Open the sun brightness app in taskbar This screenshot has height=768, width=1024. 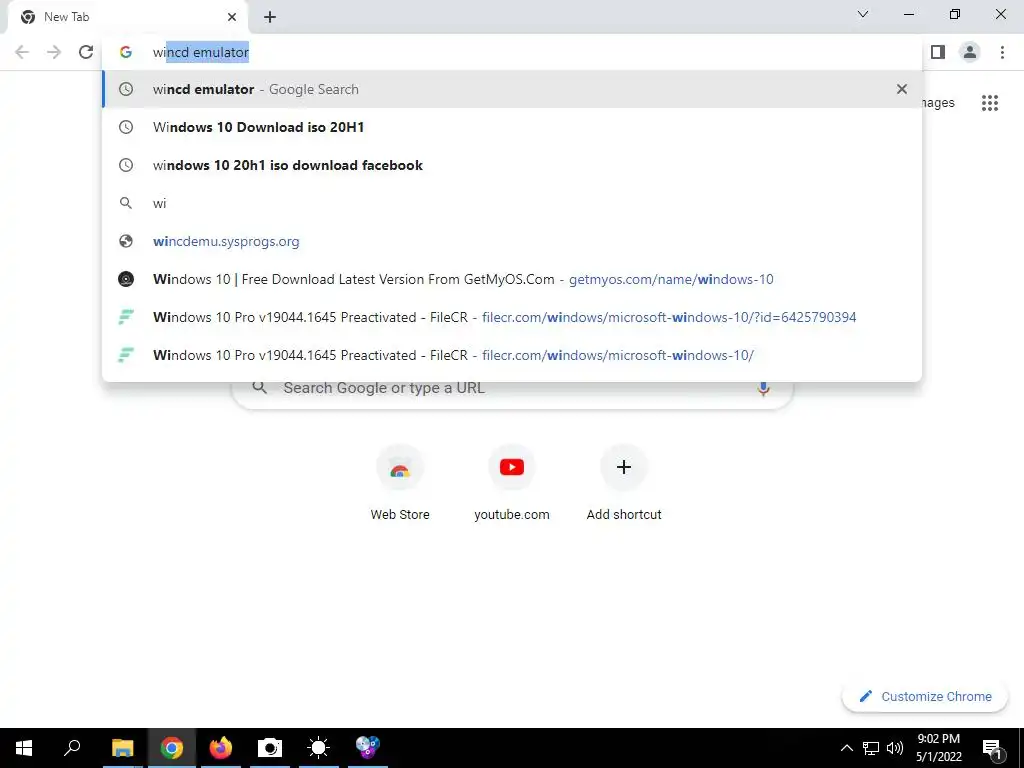319,748
